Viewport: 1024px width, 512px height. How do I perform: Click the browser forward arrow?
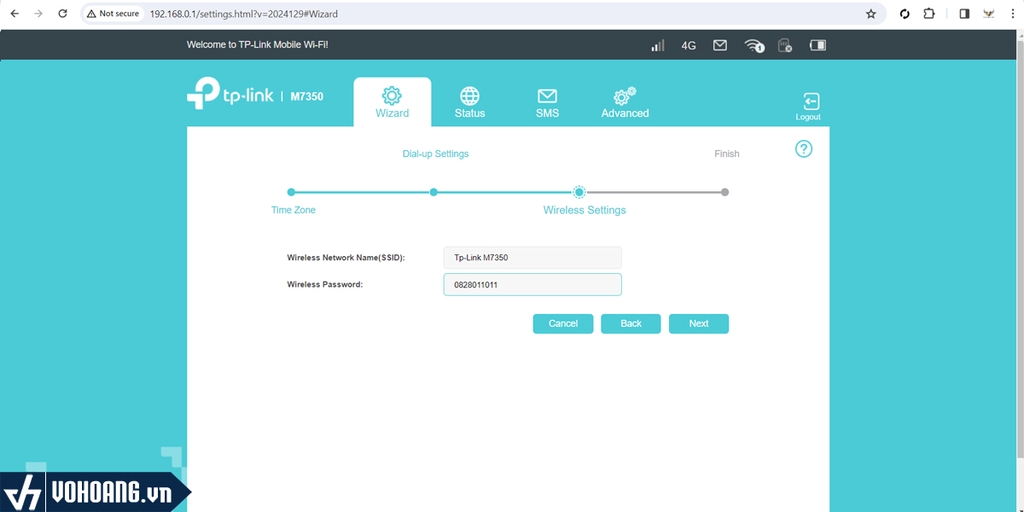[39, 14]
